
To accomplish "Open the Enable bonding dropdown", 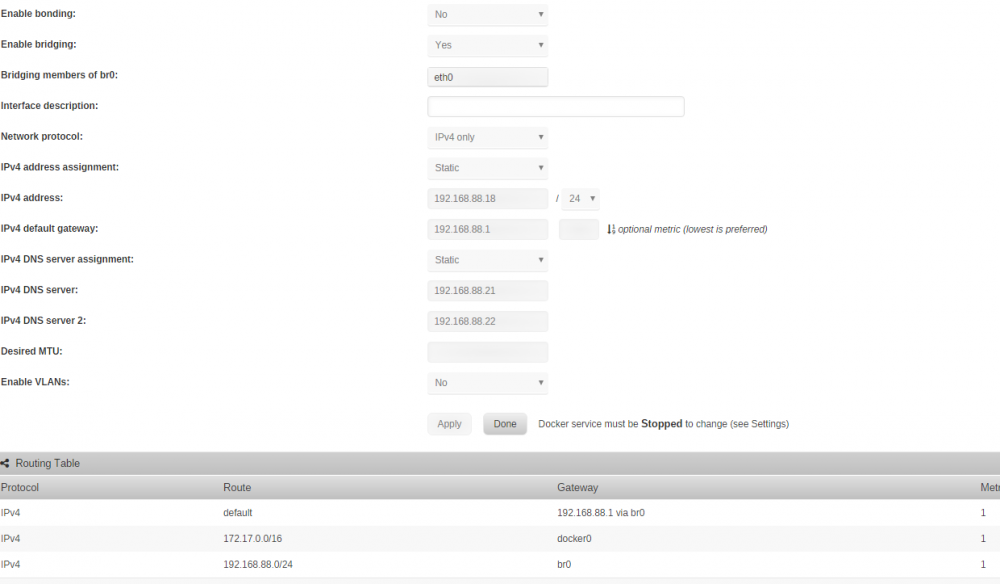I will [487, 14].
